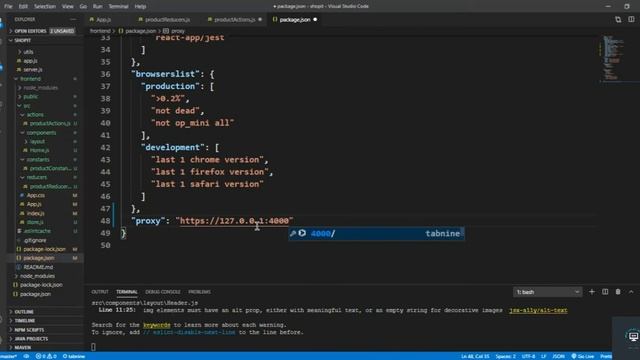Kill terminal with trash icon
This screenshot has width=640, height=360.
pos(618,292)
